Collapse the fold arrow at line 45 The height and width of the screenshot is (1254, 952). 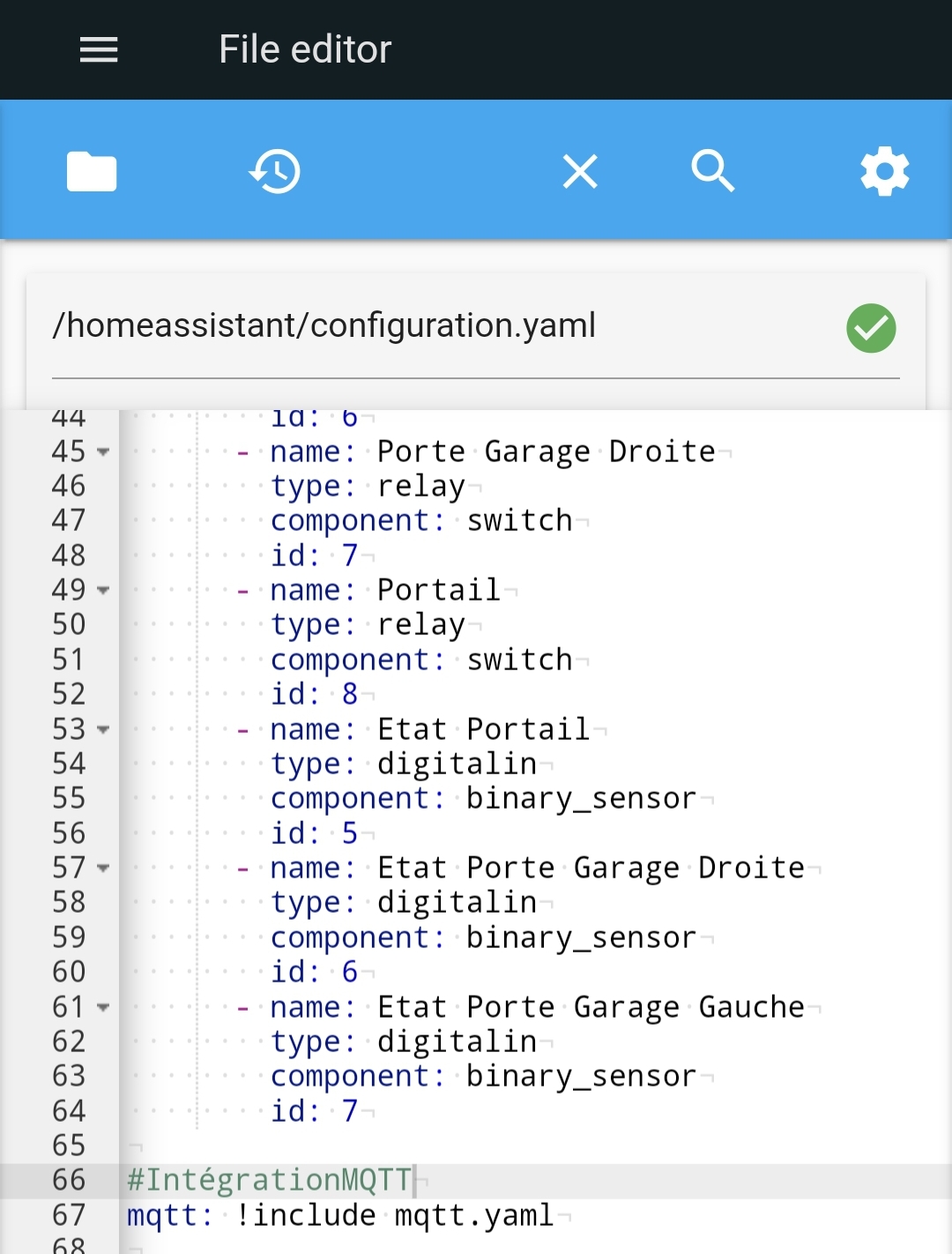point(103,452)
